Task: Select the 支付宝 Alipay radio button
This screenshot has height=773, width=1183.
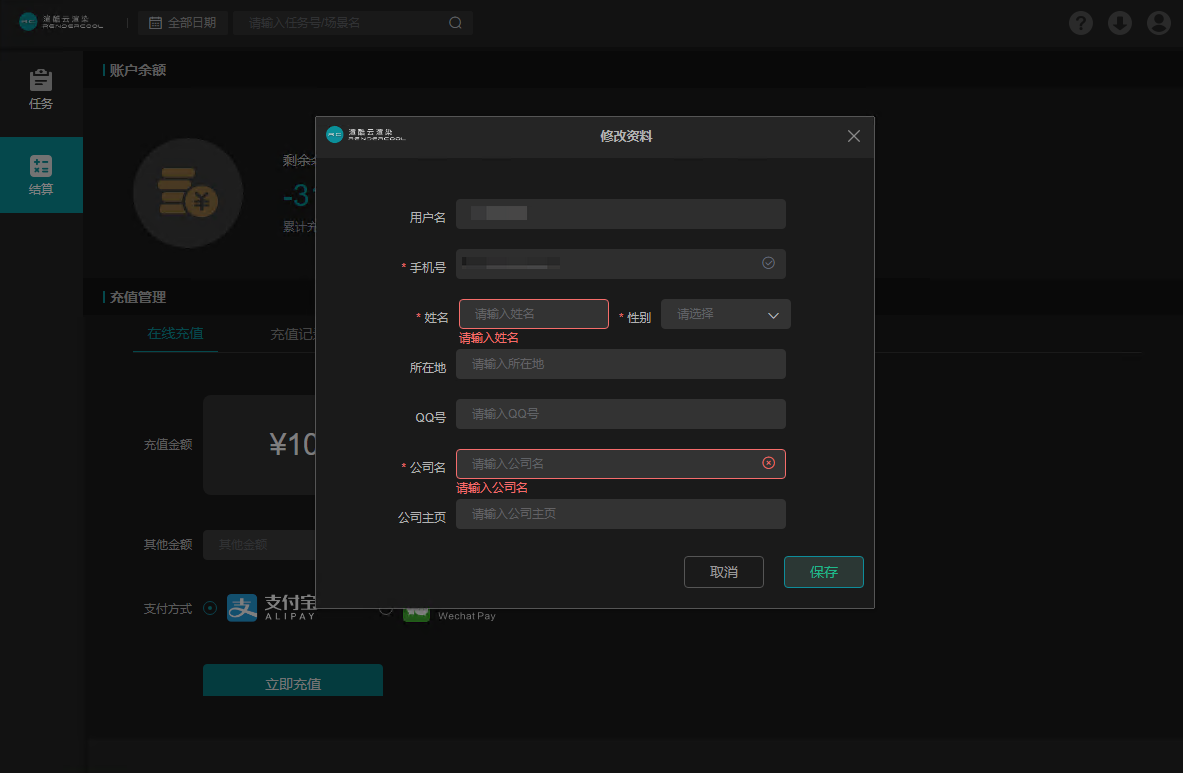Action: click(x=210, y=607)
